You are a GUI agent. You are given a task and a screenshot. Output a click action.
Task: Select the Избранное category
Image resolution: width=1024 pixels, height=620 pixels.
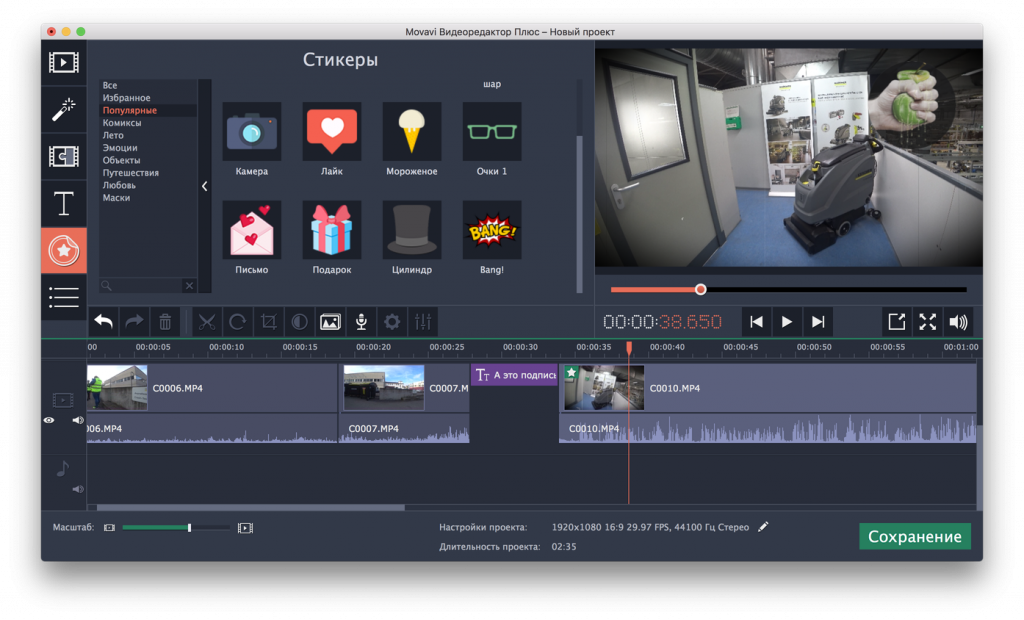[126, 97]
